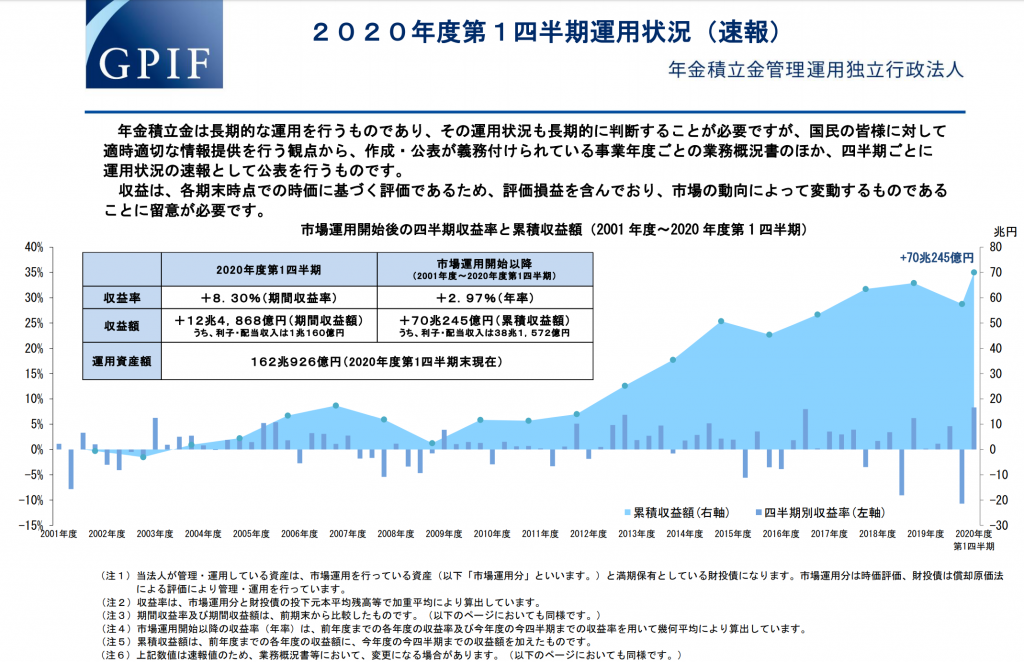Click the 運用資産額 row header in the table
Image resolution: width=1024 pixels, height=663 pixels.
tap(121, 360)
